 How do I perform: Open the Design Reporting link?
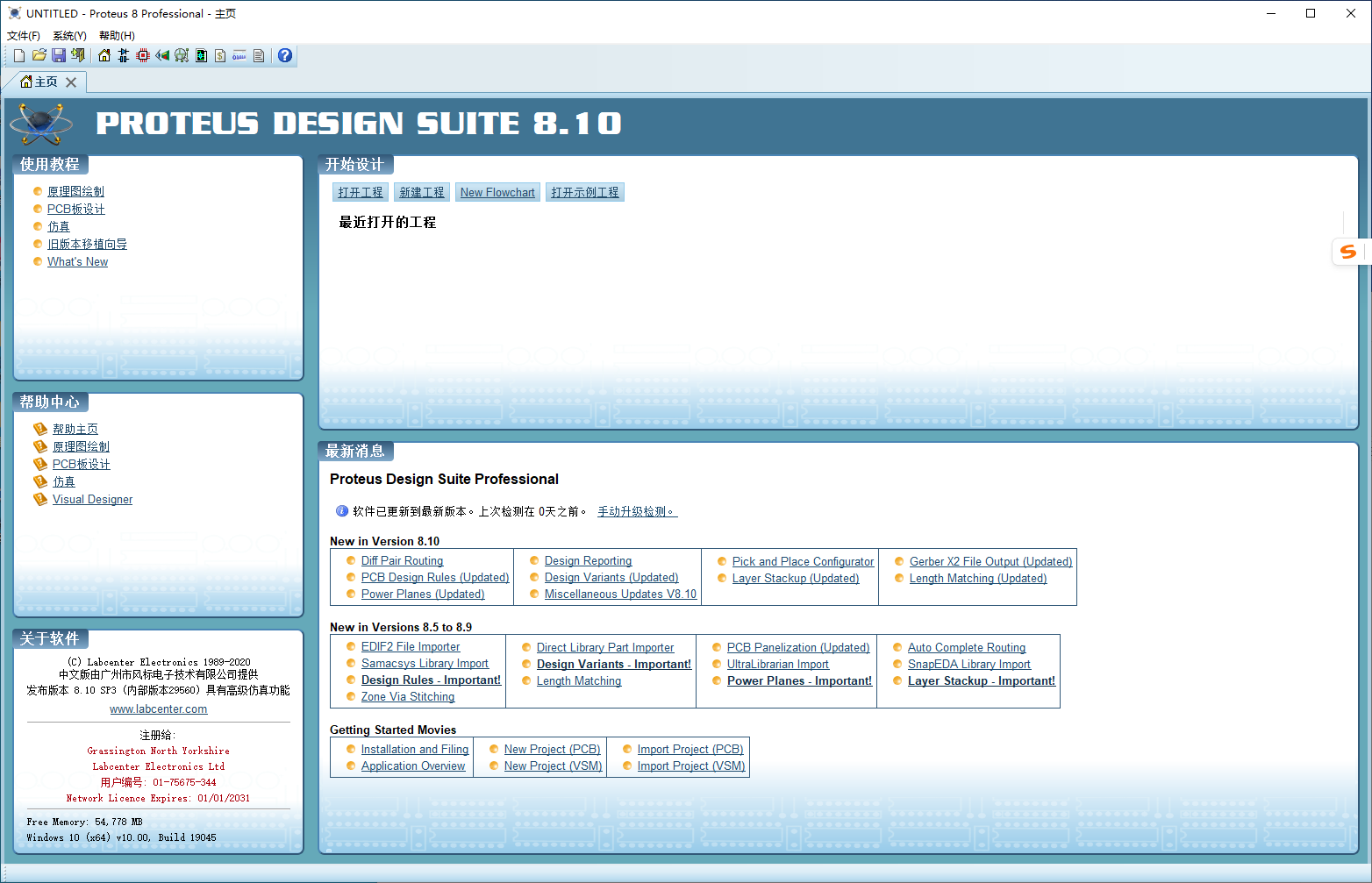click(x=588, y=560)
